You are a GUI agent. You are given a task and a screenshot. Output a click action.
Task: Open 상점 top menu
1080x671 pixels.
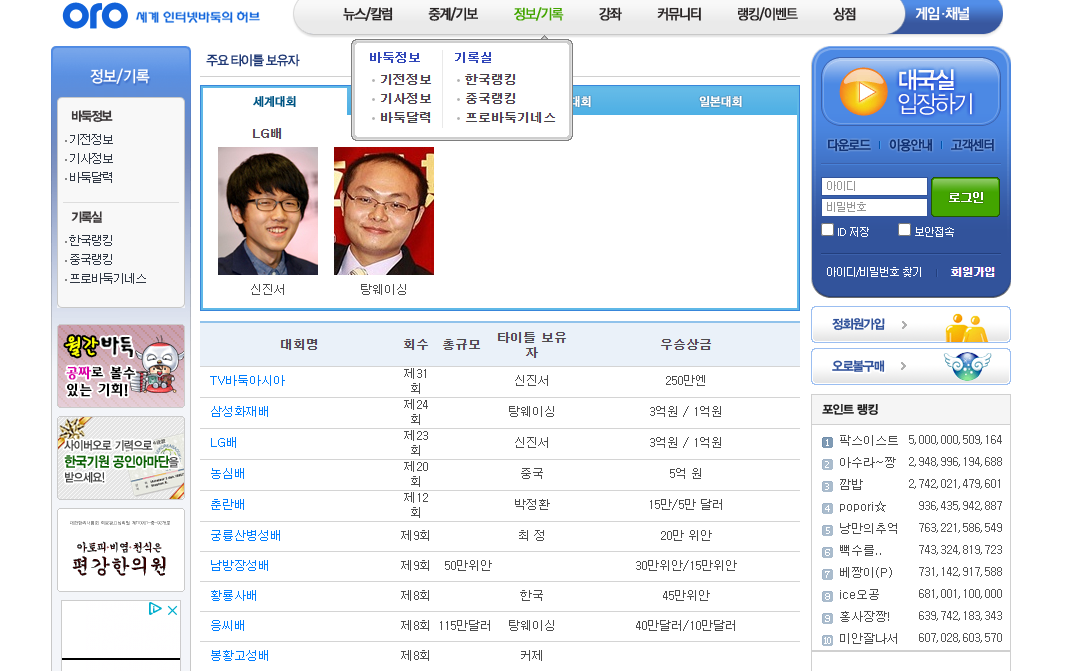(844, 14)
